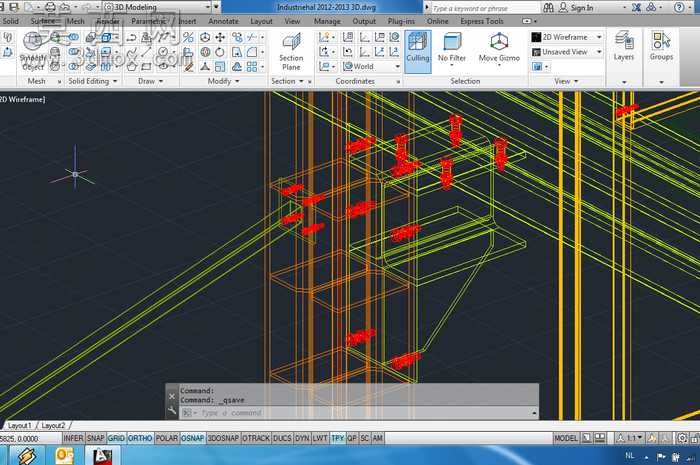Toggle SNAP mode in status bar
The image size is (700, 465).
coord(96,438)
